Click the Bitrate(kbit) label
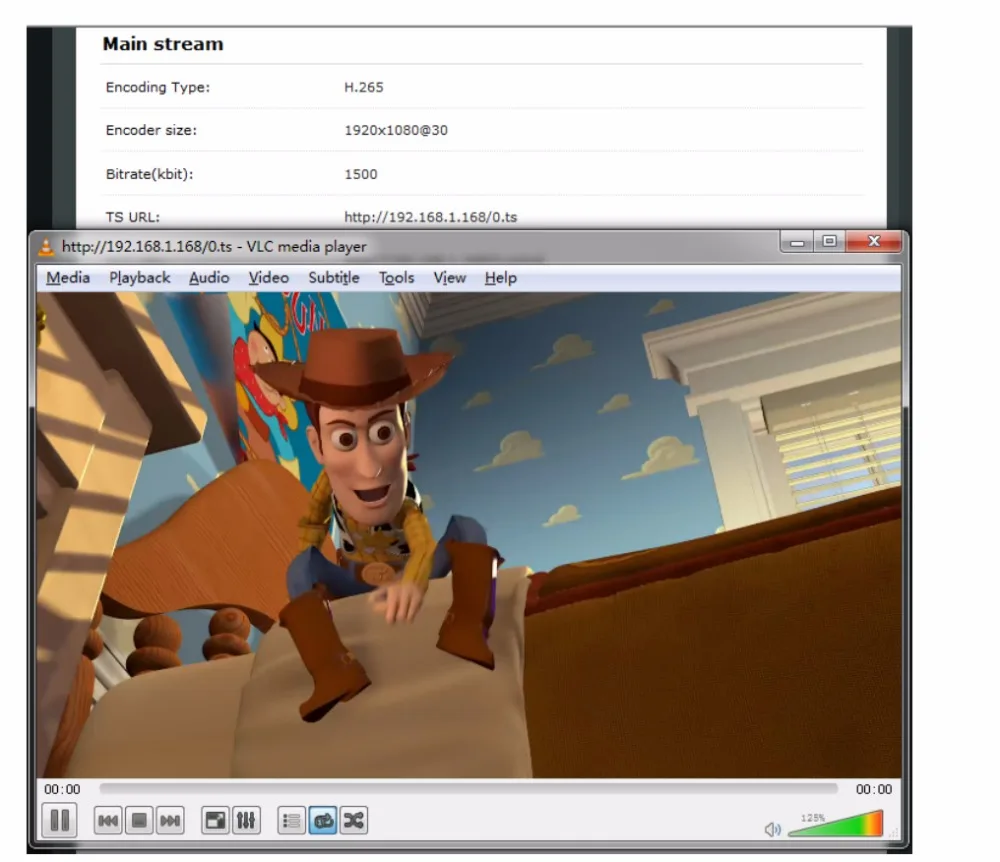The height and width of the screenshot is (862, 1000). [x=149, y=174]
